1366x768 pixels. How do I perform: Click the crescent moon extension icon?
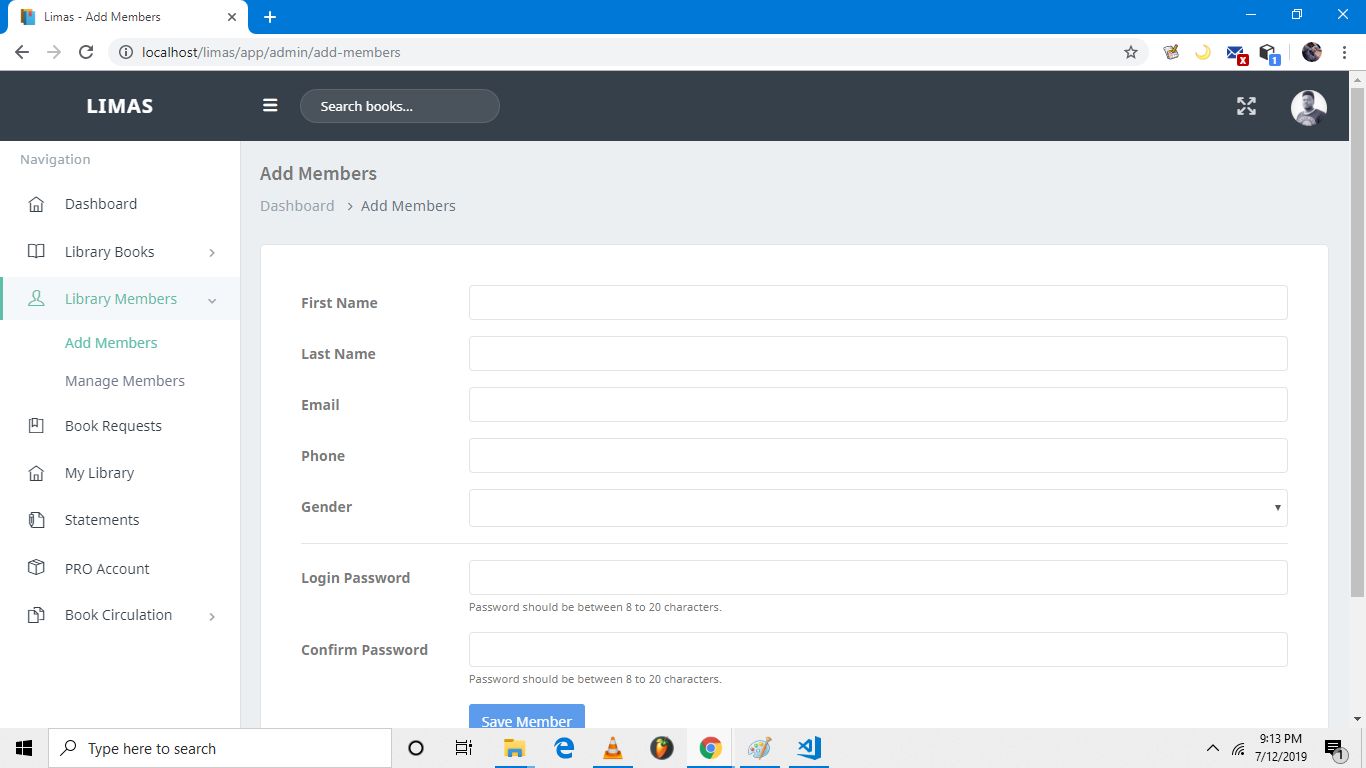point(1203,52)
